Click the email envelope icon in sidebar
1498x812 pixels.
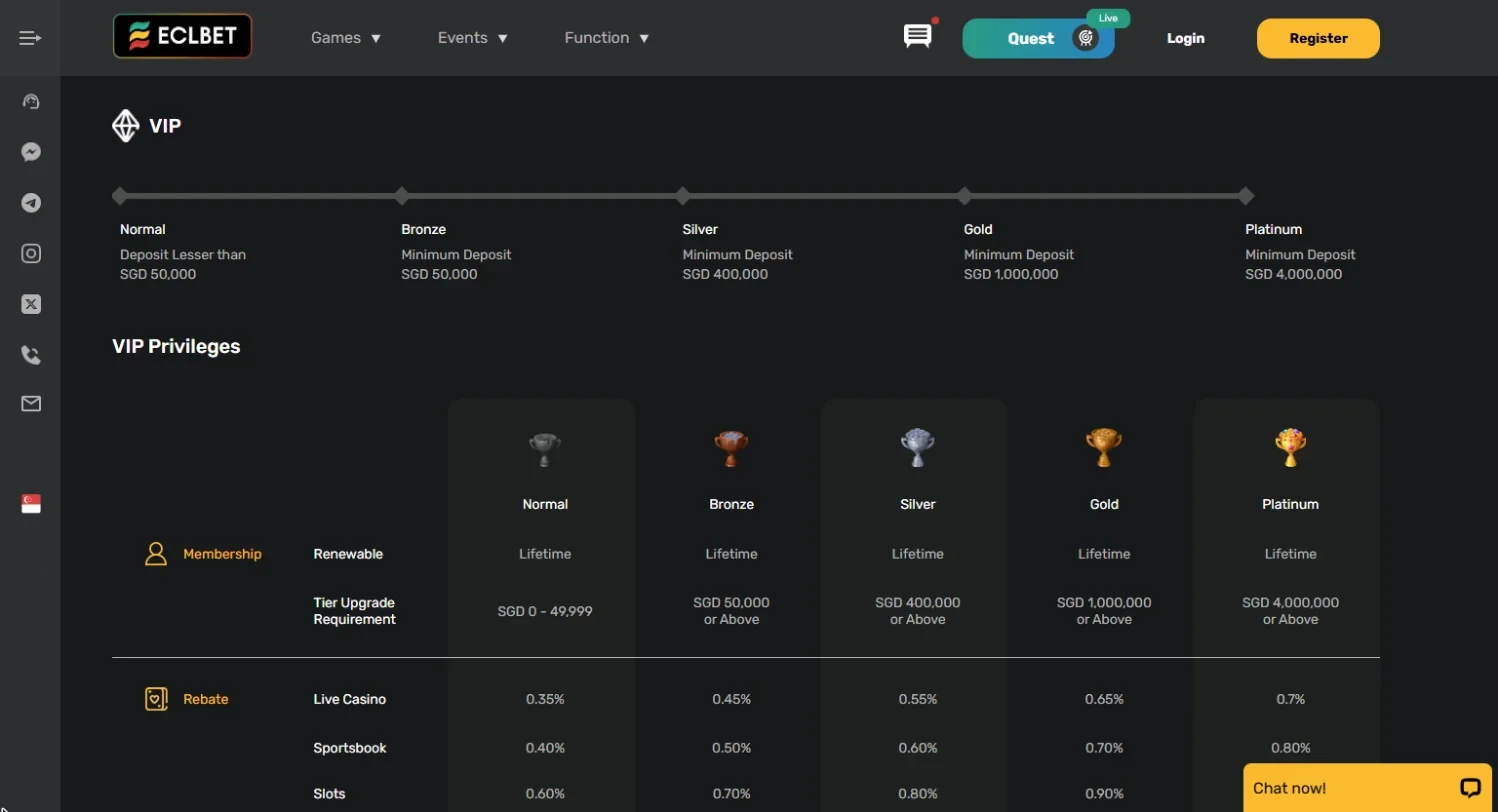pyautogui.click(x=31, y=404)
